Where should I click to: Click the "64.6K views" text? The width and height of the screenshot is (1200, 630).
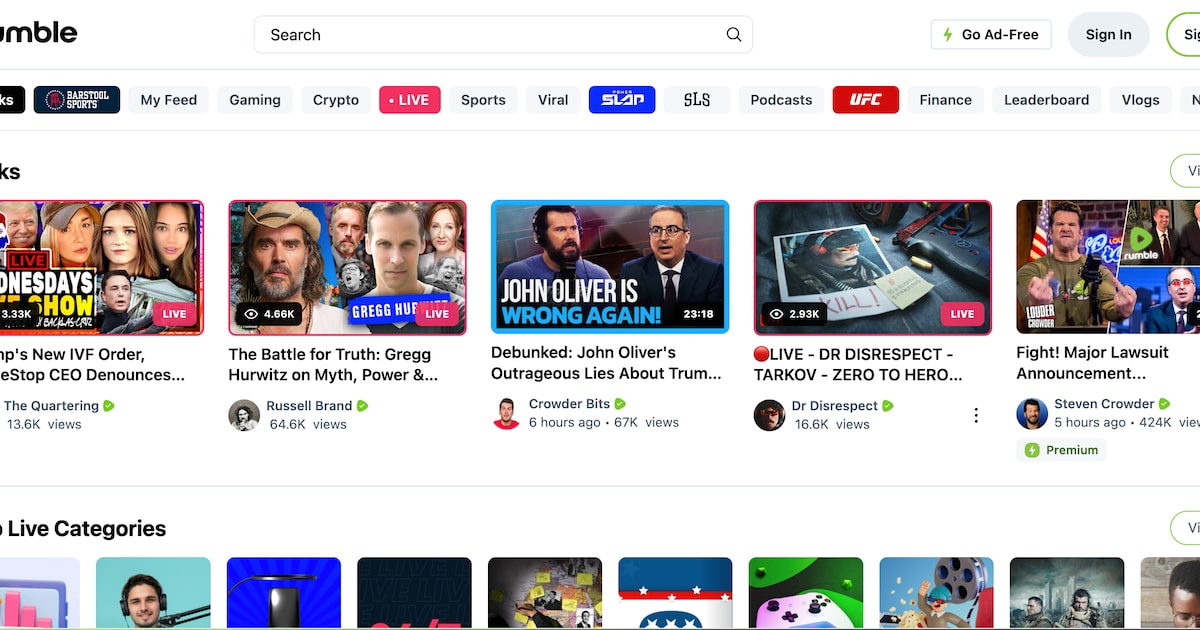pyautogui.click(x=308, y=424)
